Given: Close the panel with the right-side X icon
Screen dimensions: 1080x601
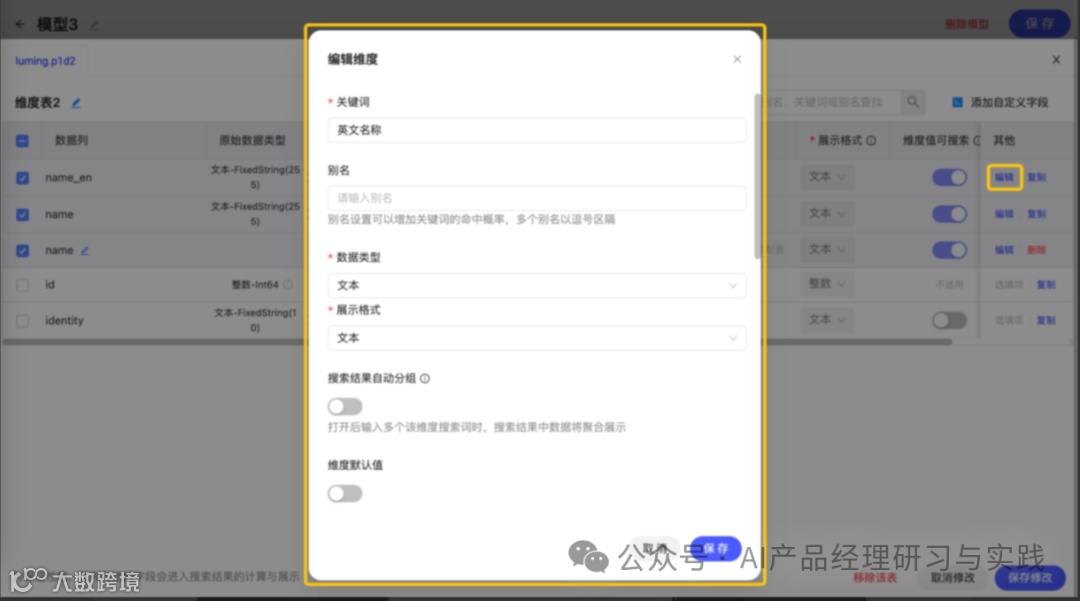Looking at the screenshot, I should [1056, 60].
